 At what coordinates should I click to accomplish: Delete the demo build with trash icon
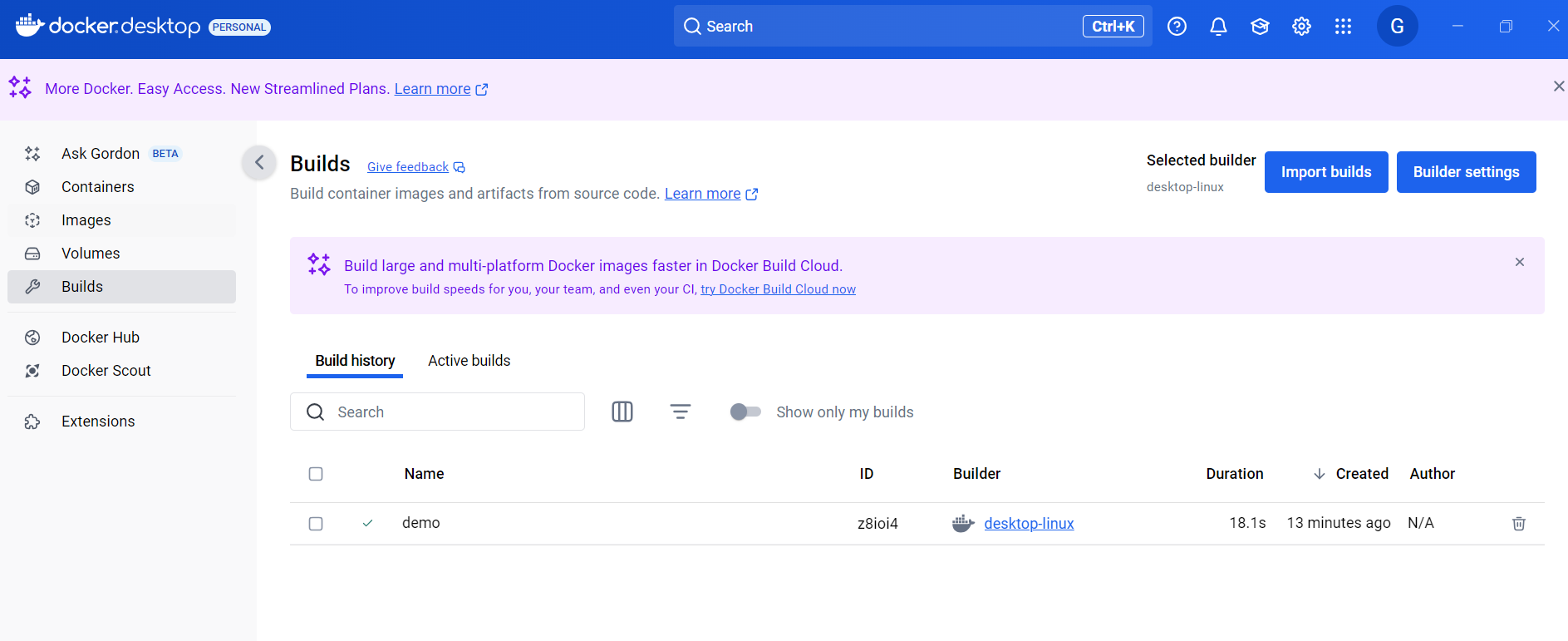pyautogui.click(x=1519, y=524)
